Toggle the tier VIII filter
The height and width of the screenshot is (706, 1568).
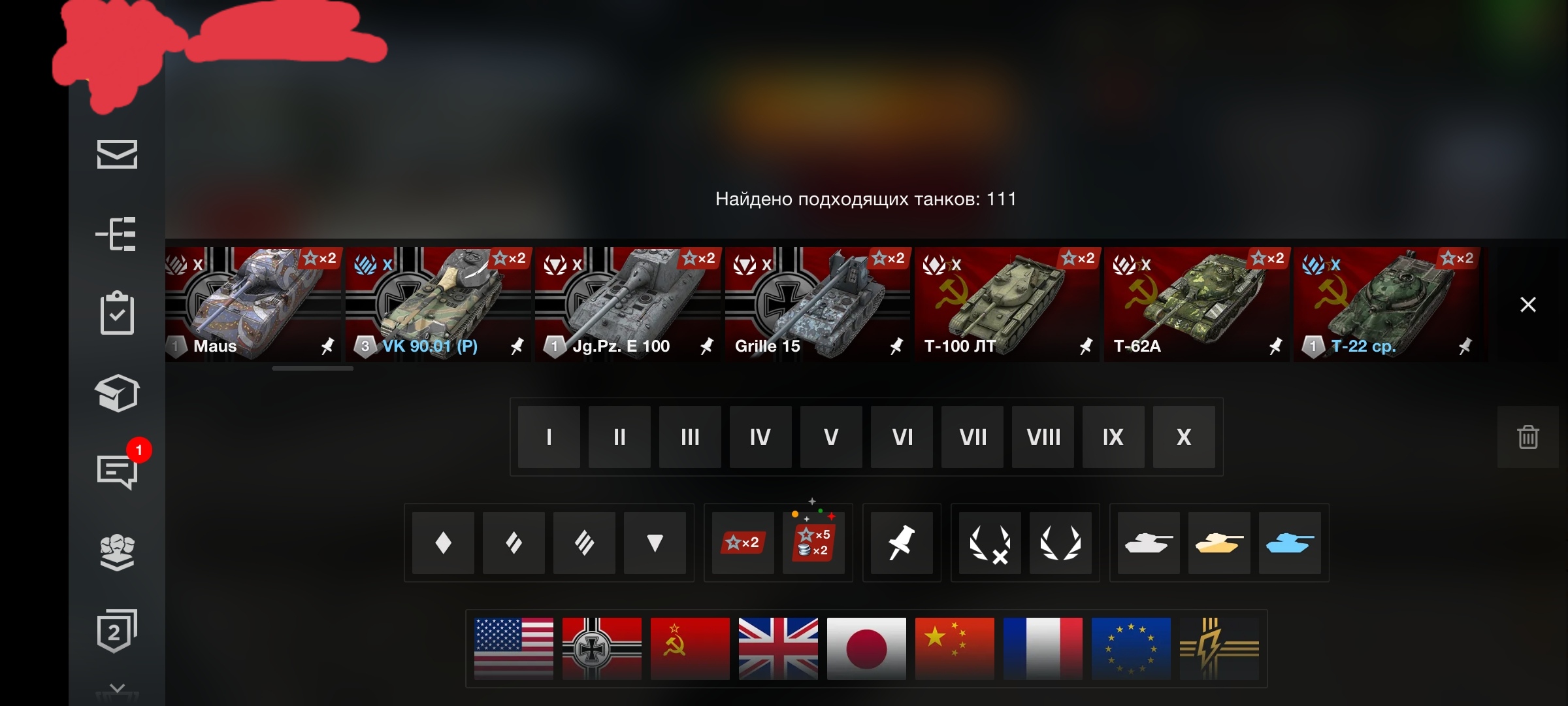point(1043,437)
